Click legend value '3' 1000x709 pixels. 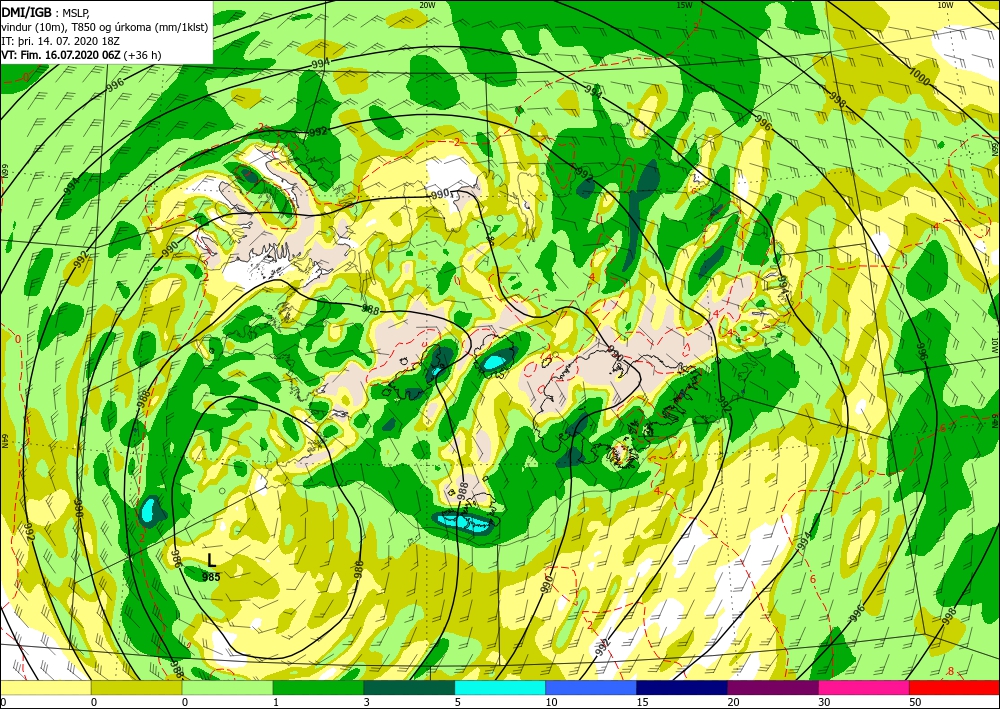click(367, 702)
